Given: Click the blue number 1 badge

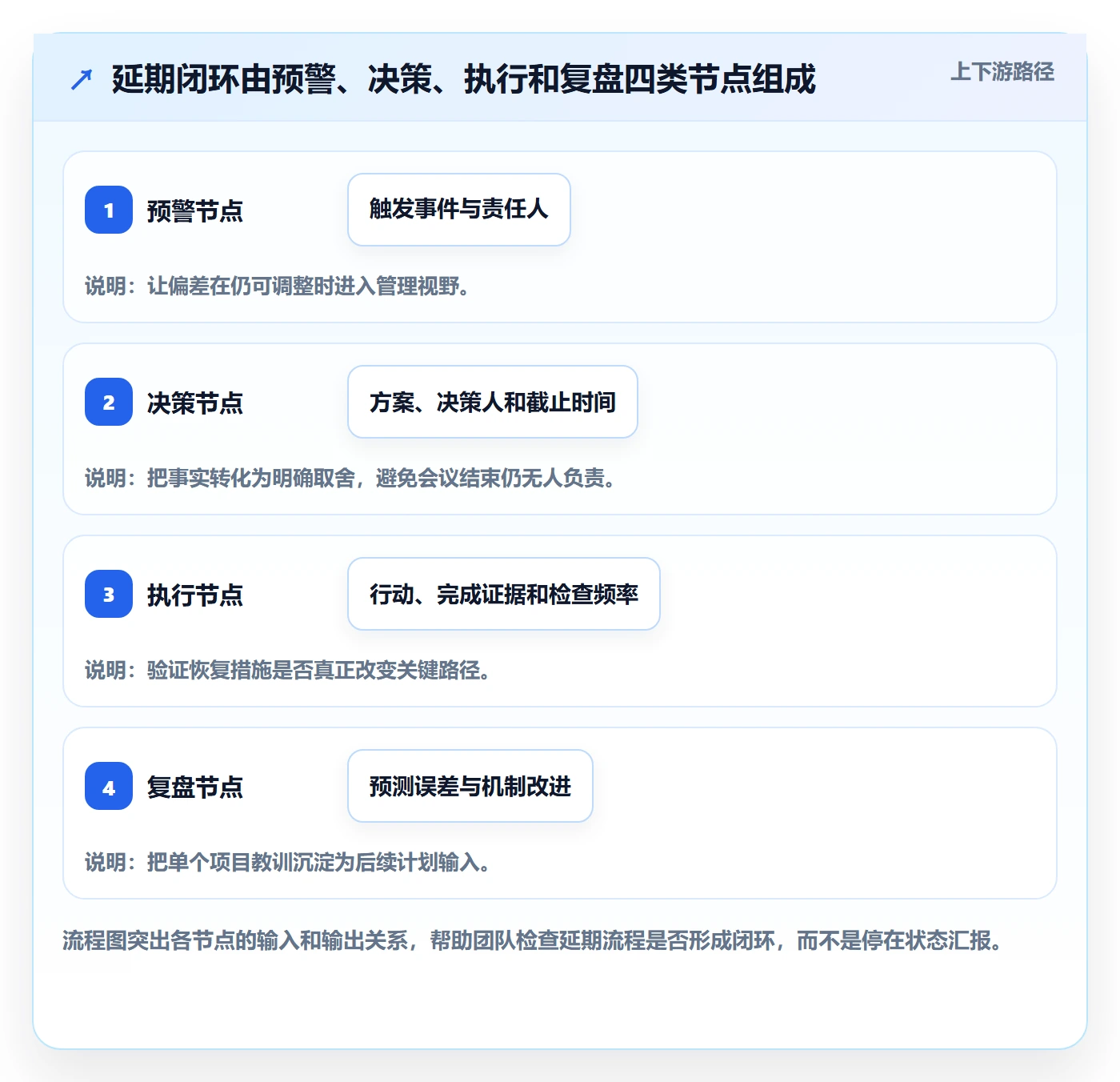Looking at the screenshot, I should 109,210.
